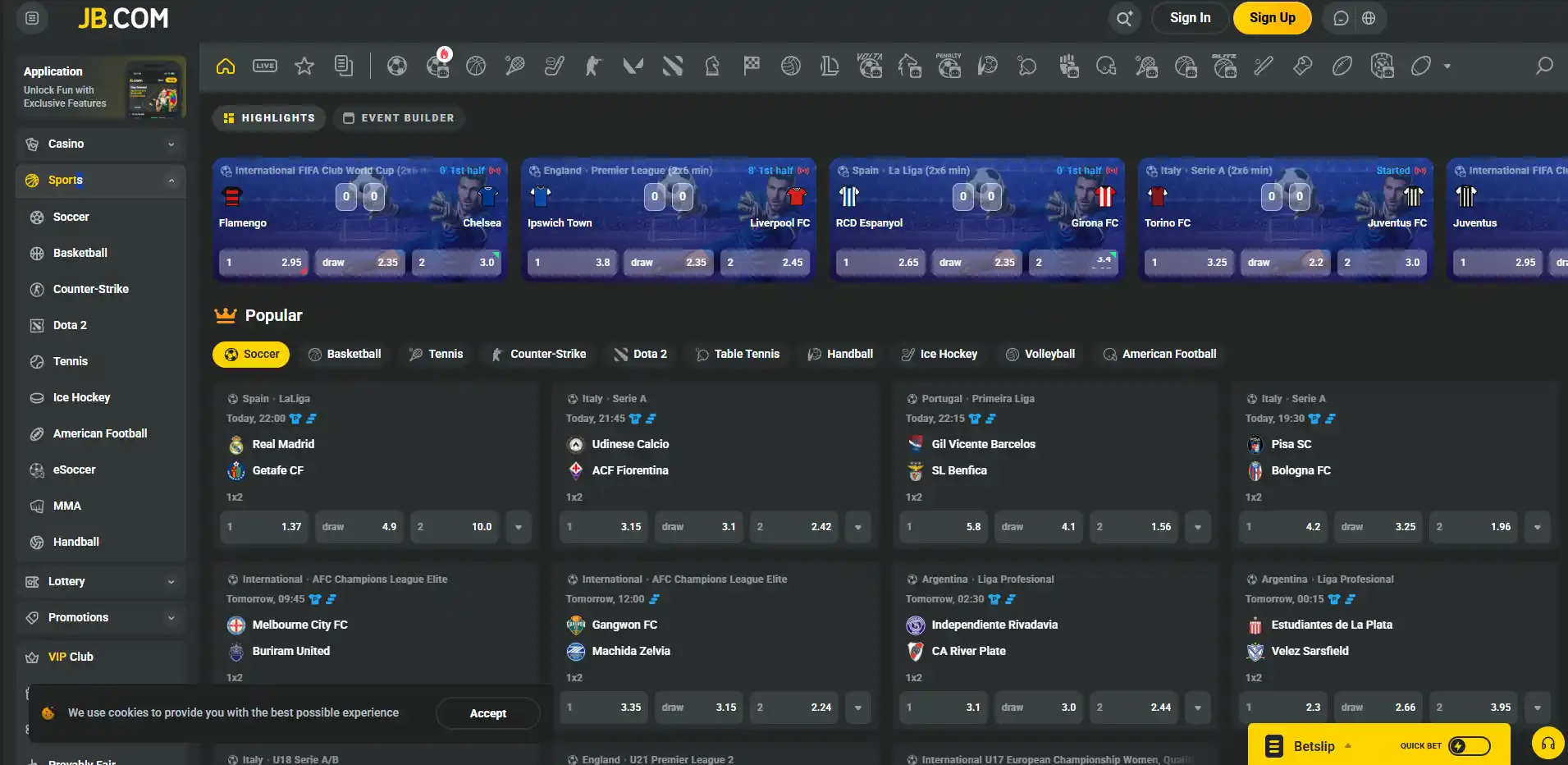
Task: Select the tennis racket icon in the sports bar
Action: [x=515, y=66]
